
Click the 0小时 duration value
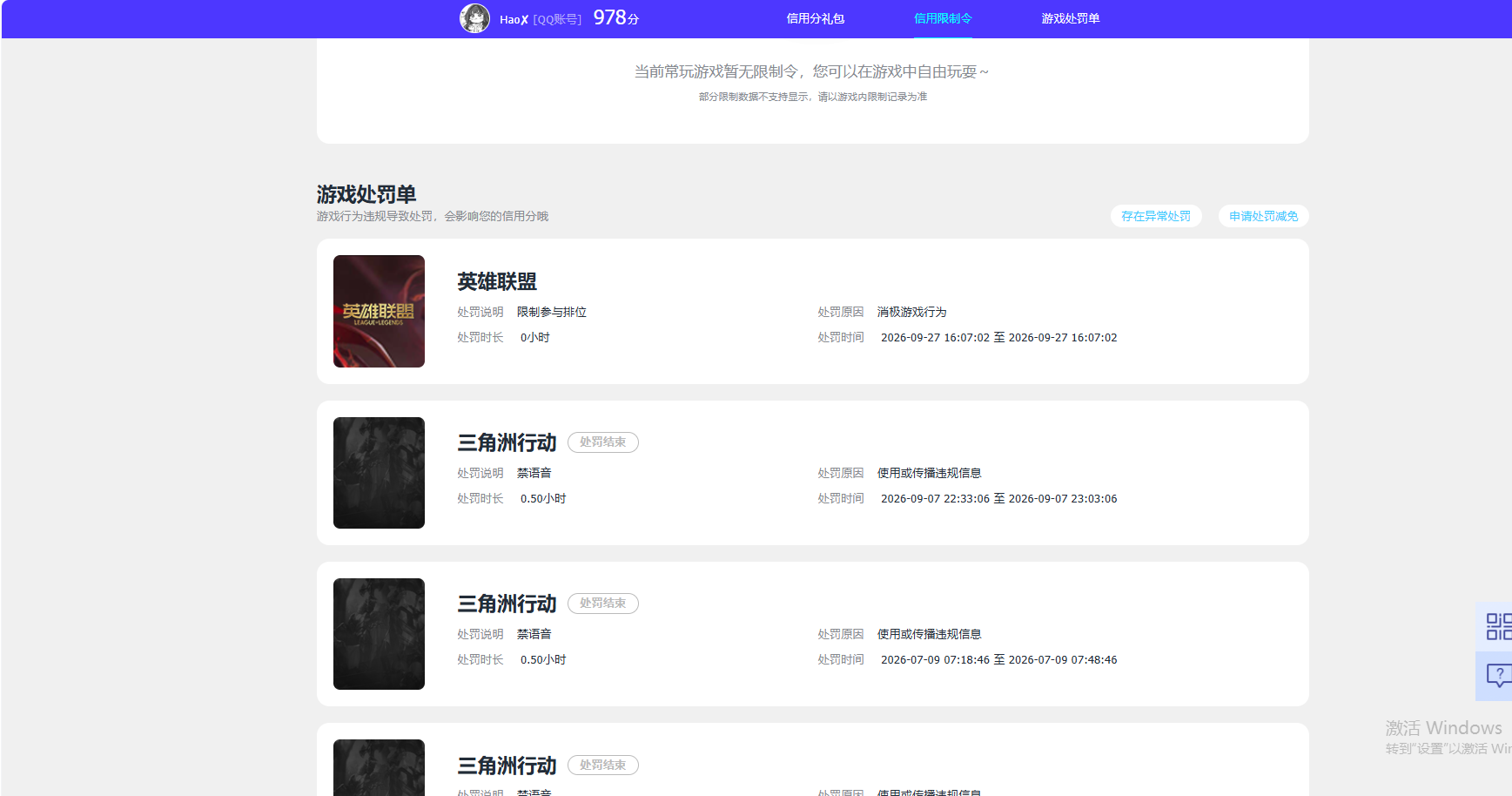(535, 337)
